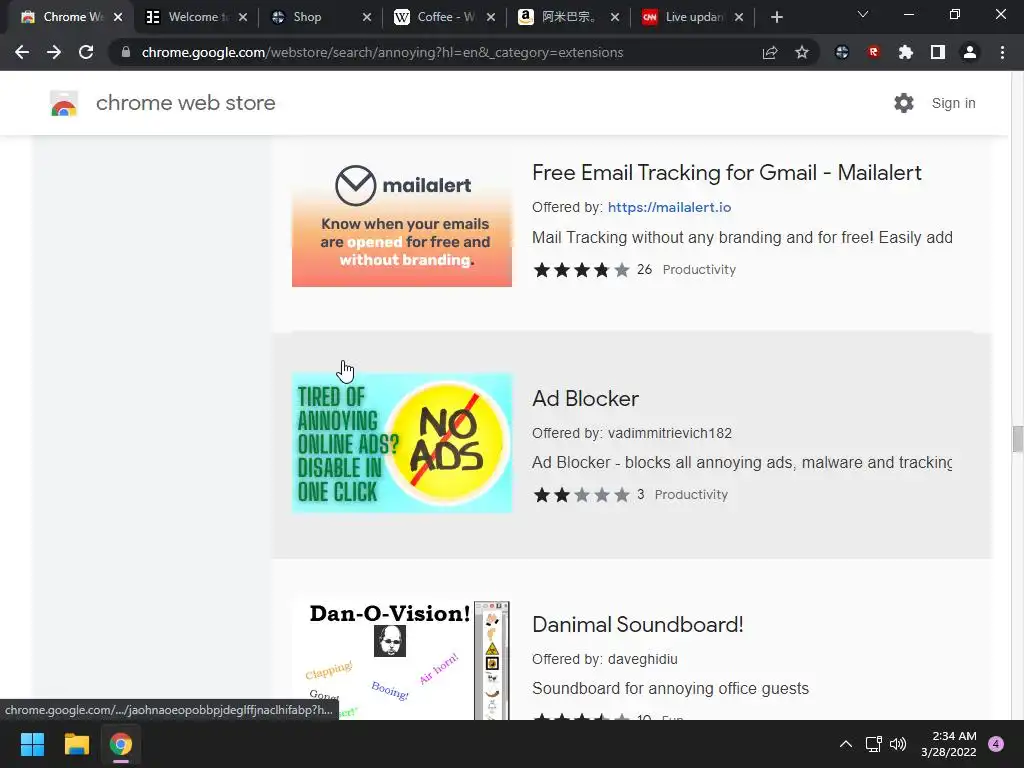Switch to the Welcome tab
This screenshot has width=1024, height=768.
point(196,17)
